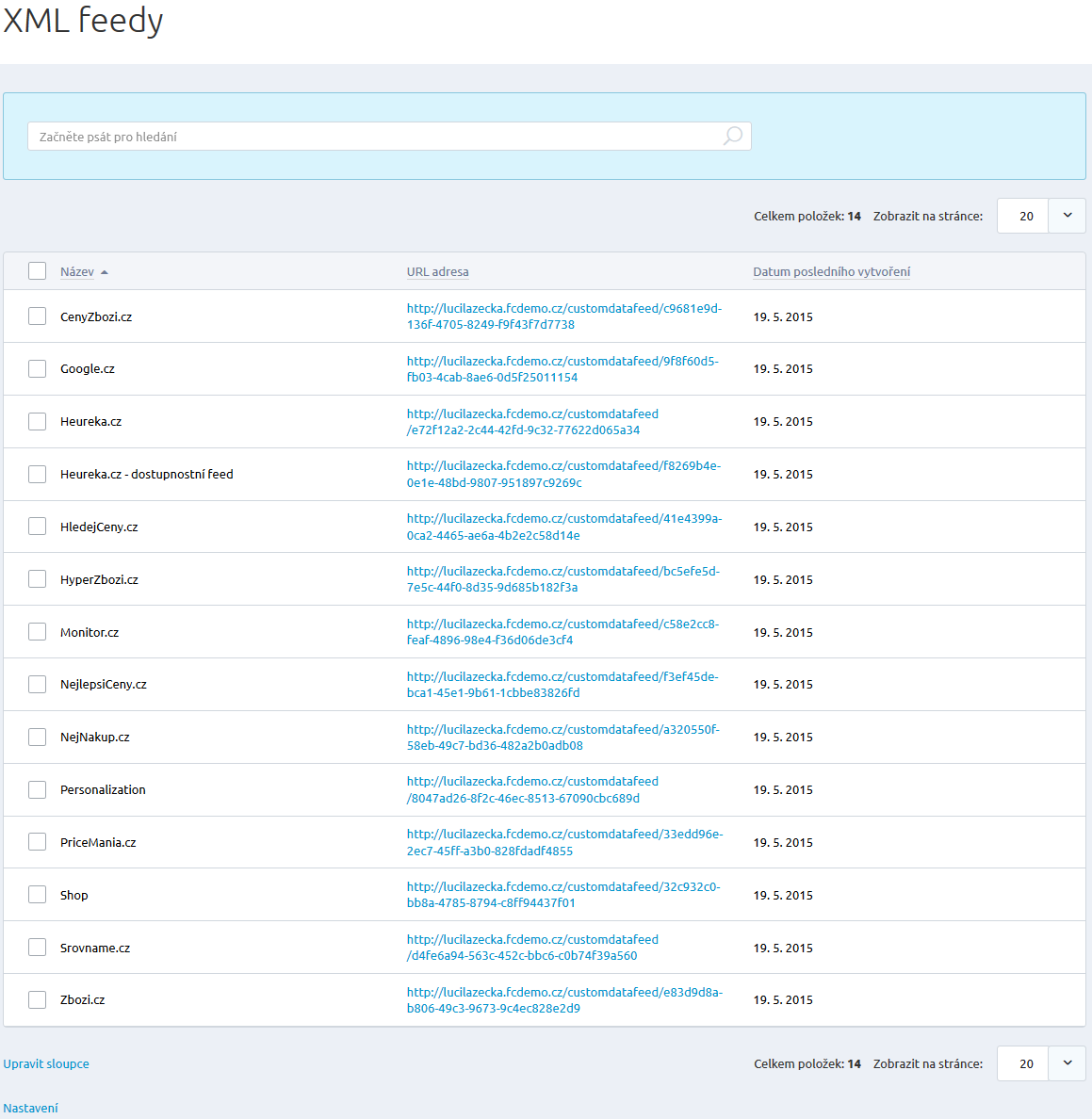The image size is (1092, 1119).
Task: Click the date in the Zbozi.cz row
Action: pos(783,999)
